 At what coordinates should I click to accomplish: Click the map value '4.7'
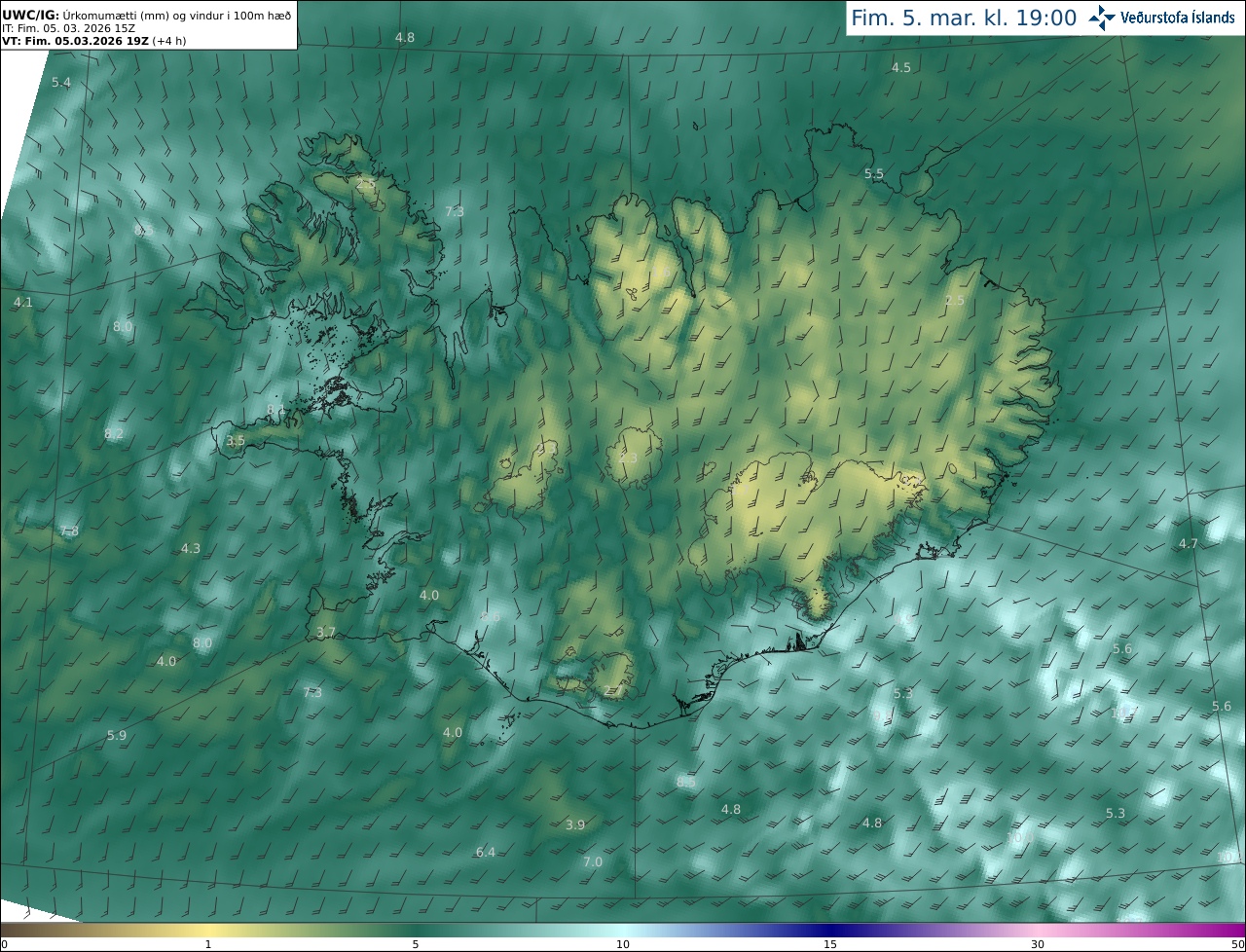tap(1189, 543)
